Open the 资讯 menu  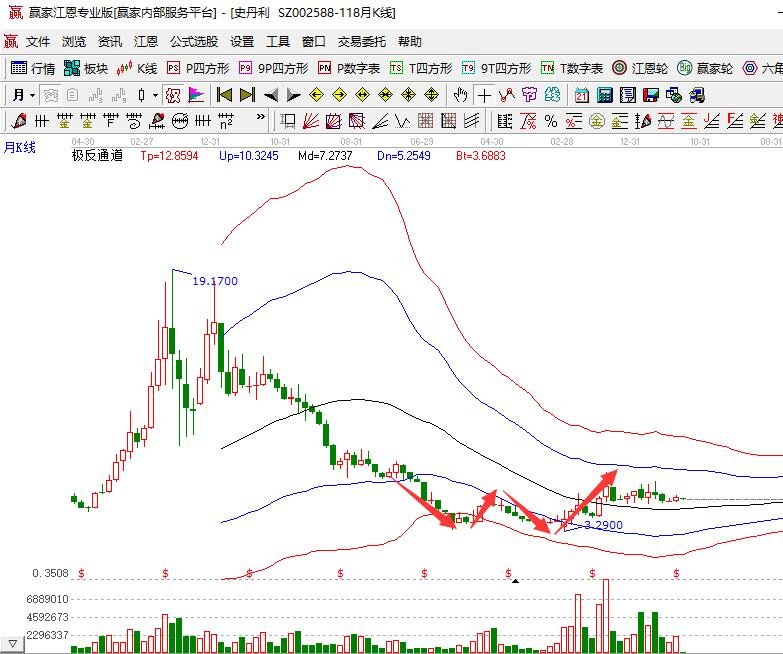click(110, 41)
